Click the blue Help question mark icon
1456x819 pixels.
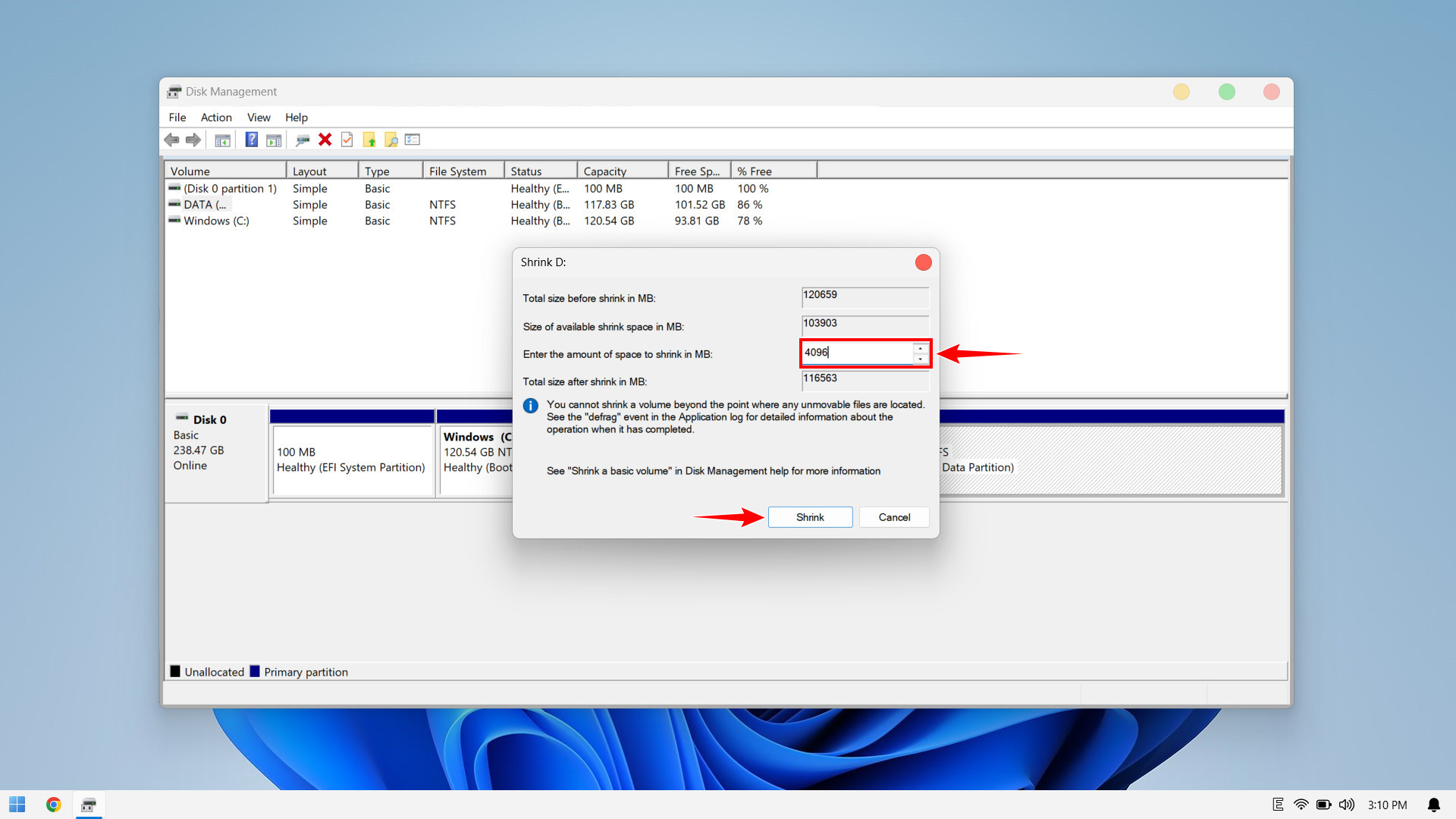[252, 140]
